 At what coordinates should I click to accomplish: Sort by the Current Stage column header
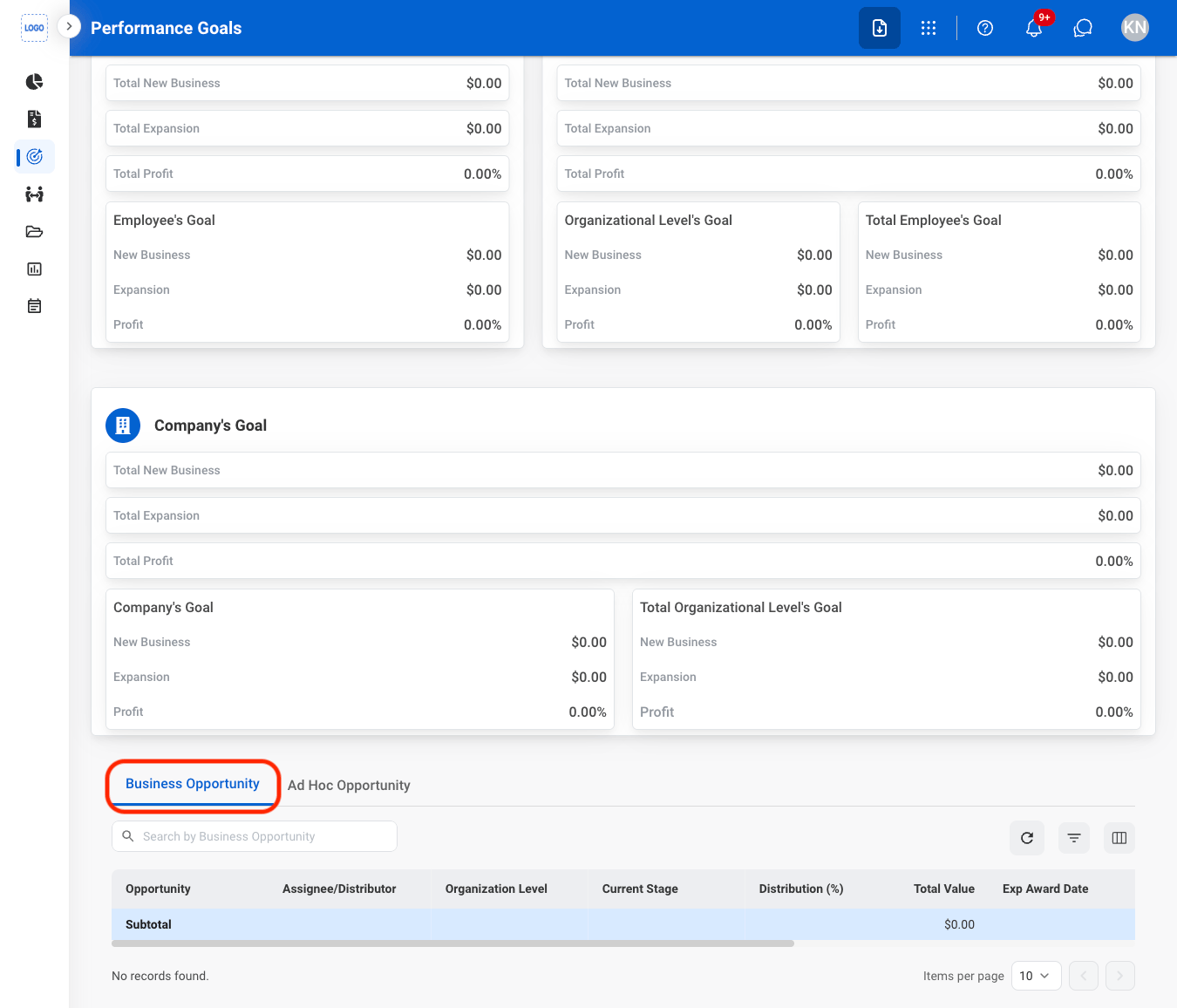click(x=640, y=889)
